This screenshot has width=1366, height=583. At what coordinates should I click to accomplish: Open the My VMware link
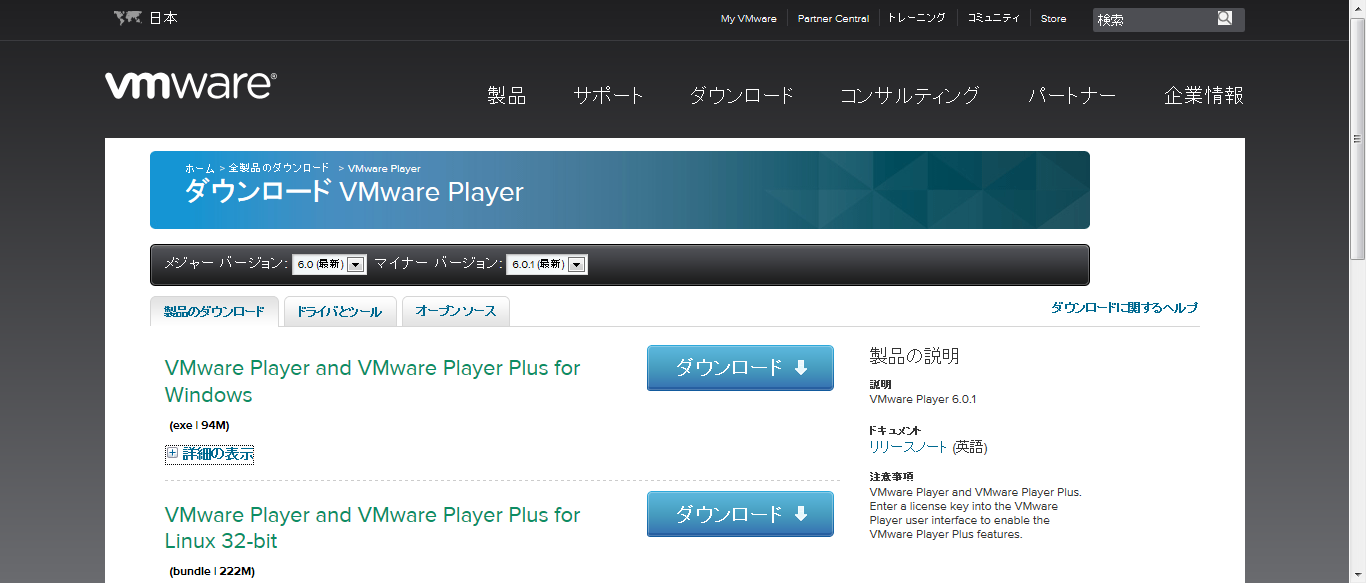[748, 18]
